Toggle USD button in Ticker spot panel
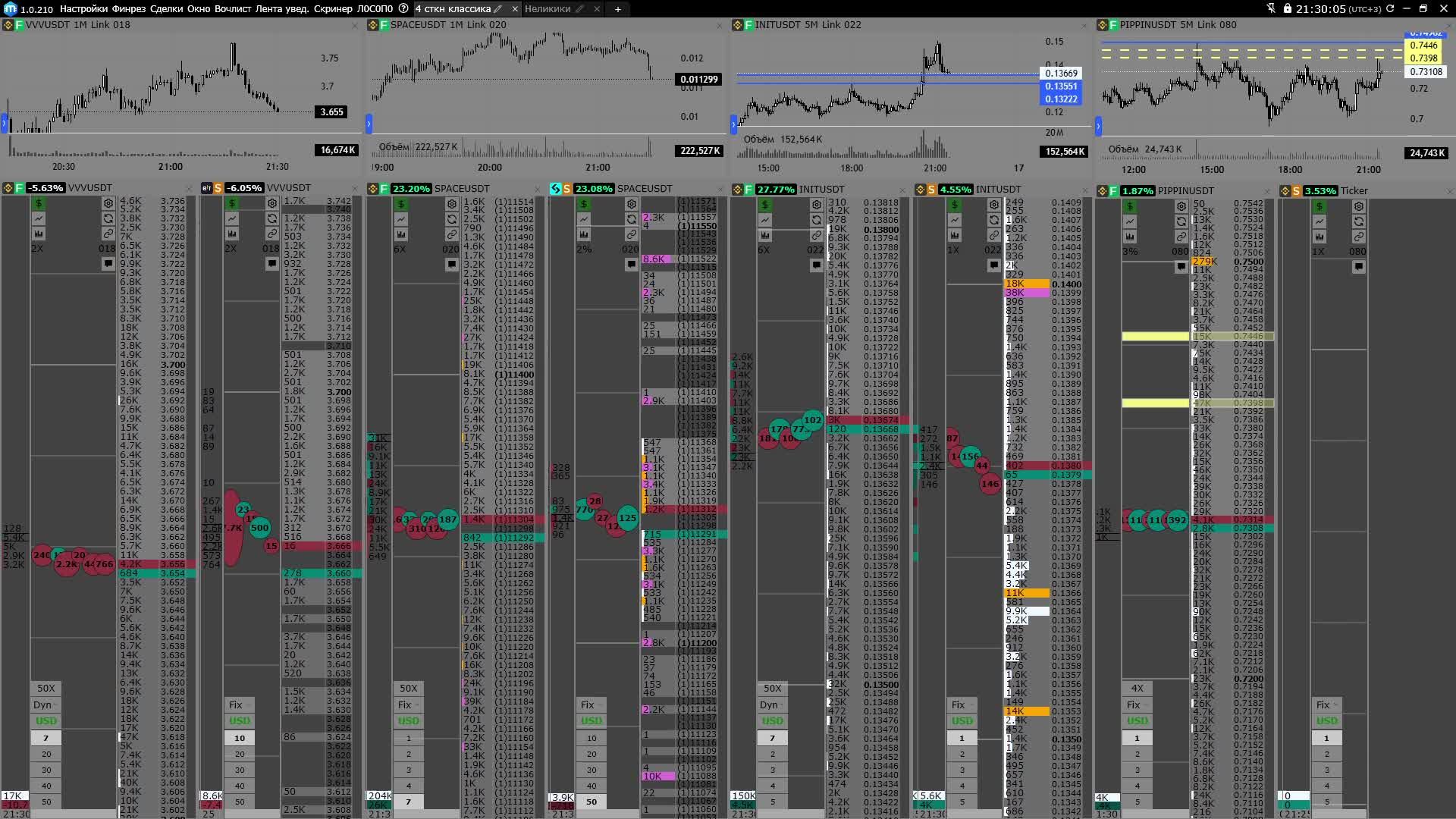The image size is (1456, 819). pos(1326,720)
